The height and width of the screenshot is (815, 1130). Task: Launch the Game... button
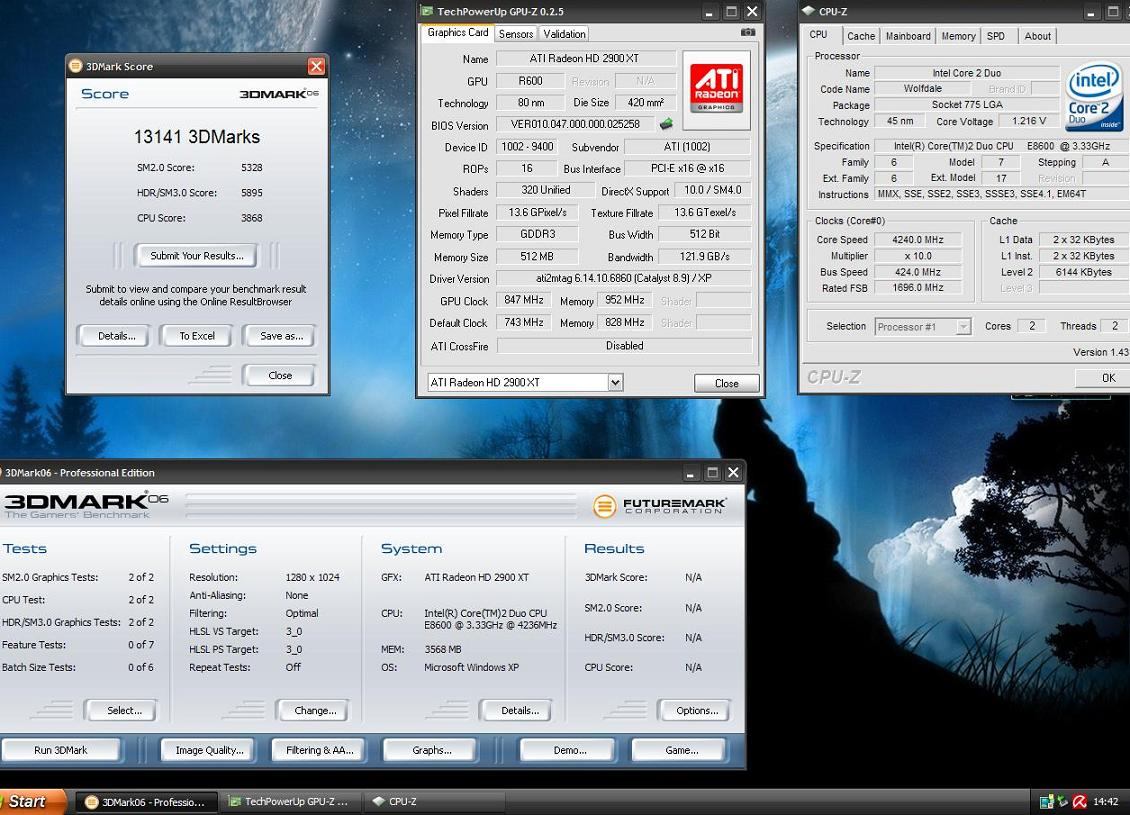(x=681, y=750)
